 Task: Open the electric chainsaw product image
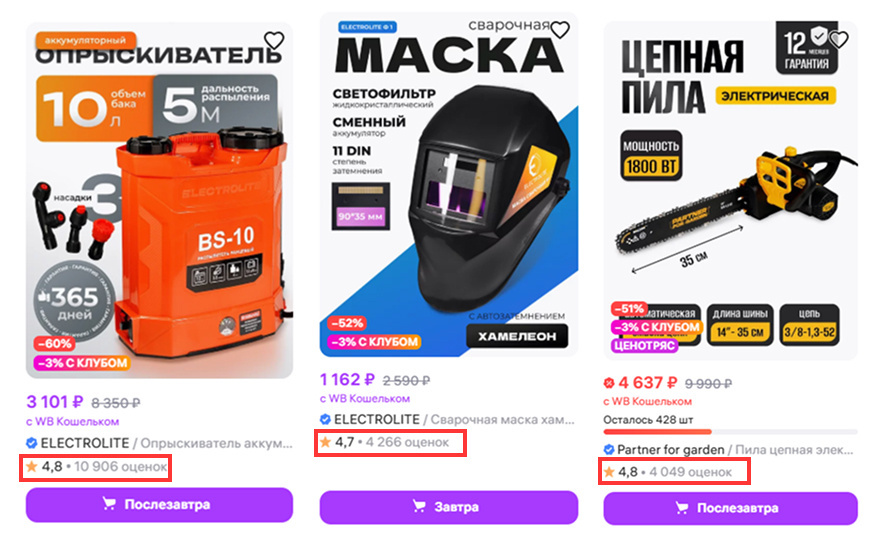731,191
